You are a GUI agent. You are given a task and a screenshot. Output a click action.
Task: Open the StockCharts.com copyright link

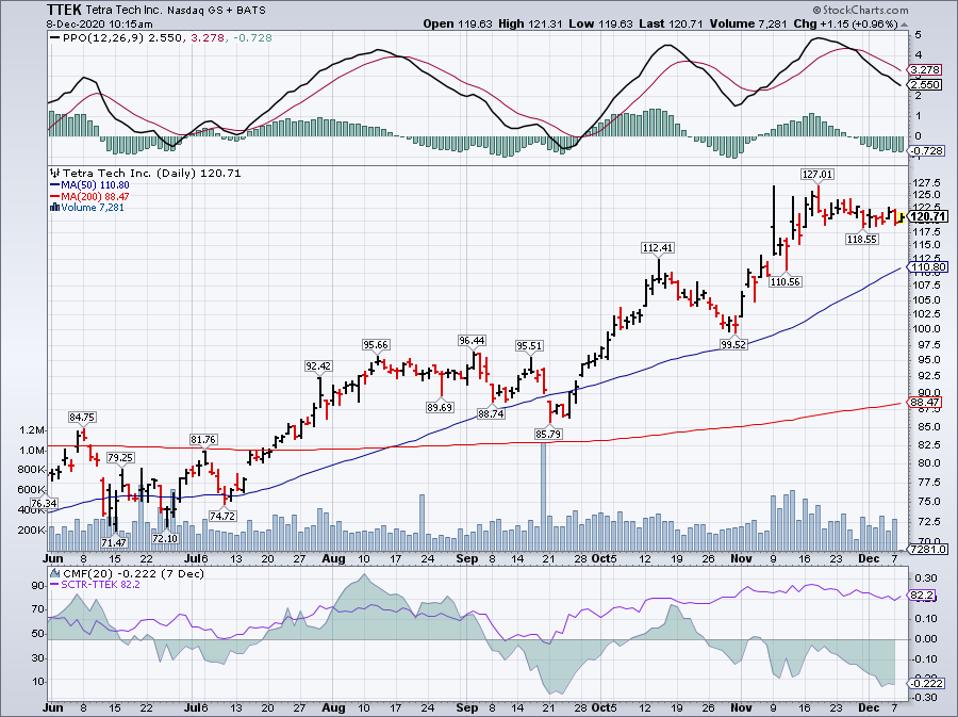click(860, 10)
